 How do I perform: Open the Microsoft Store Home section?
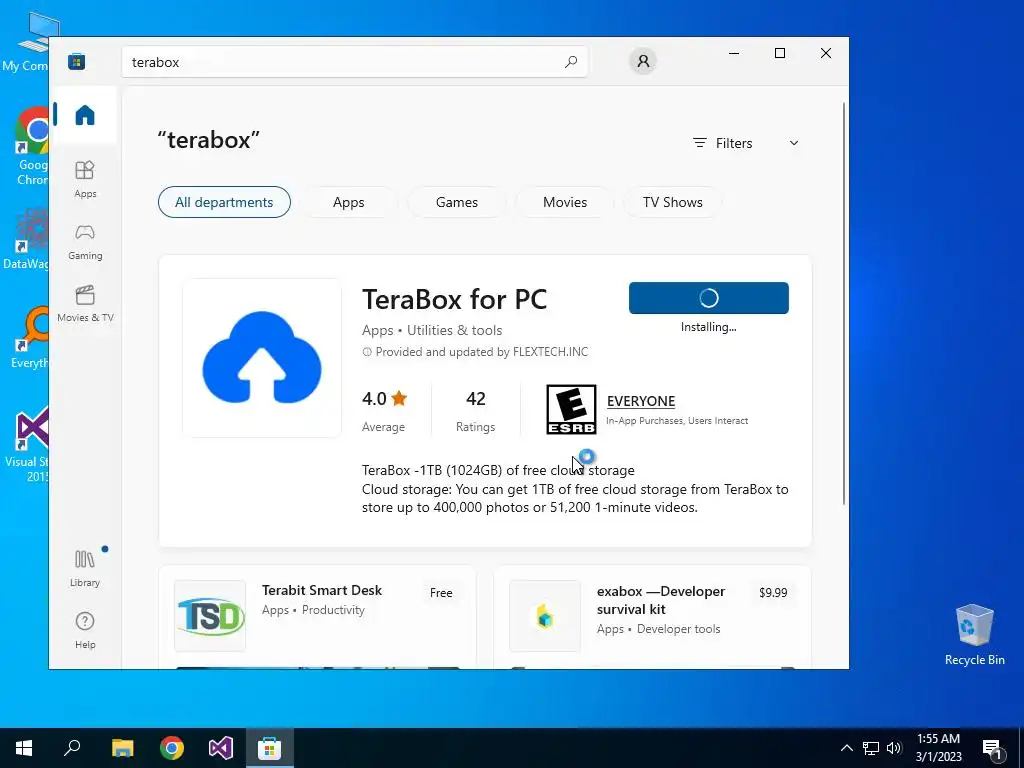tap(85, 115)
